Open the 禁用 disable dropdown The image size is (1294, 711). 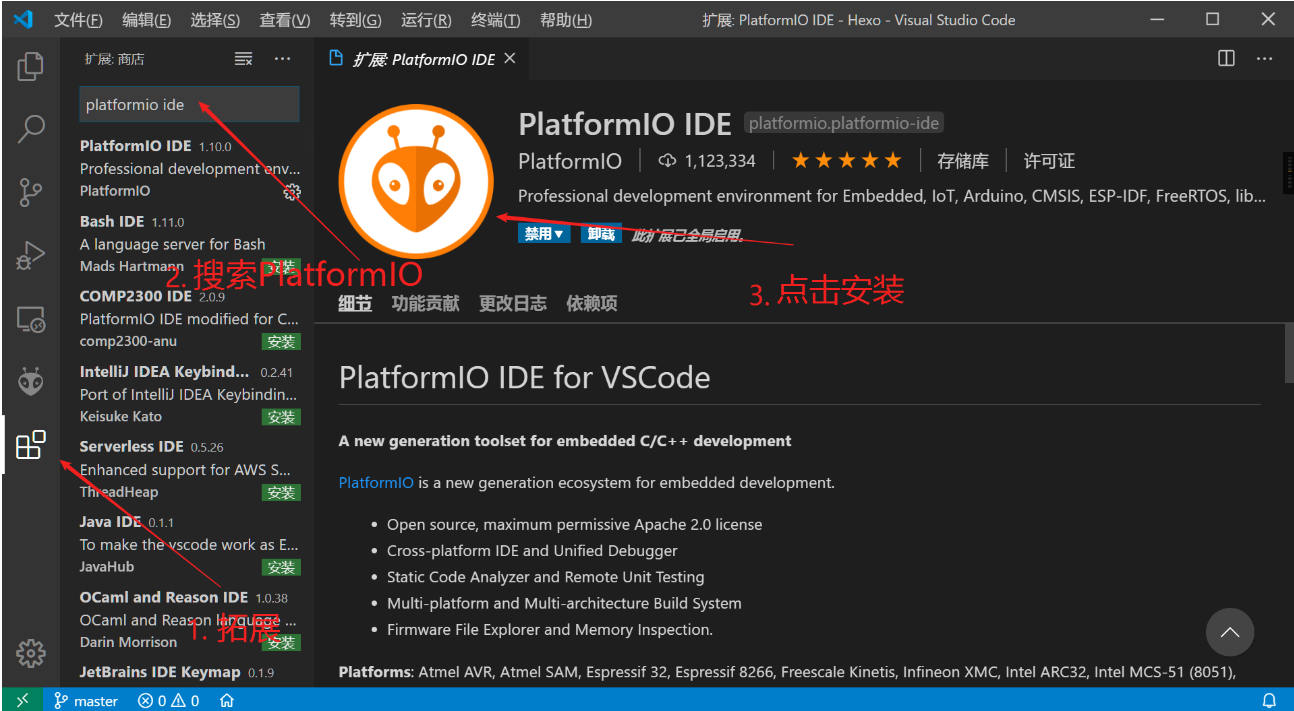pos(545,234)
